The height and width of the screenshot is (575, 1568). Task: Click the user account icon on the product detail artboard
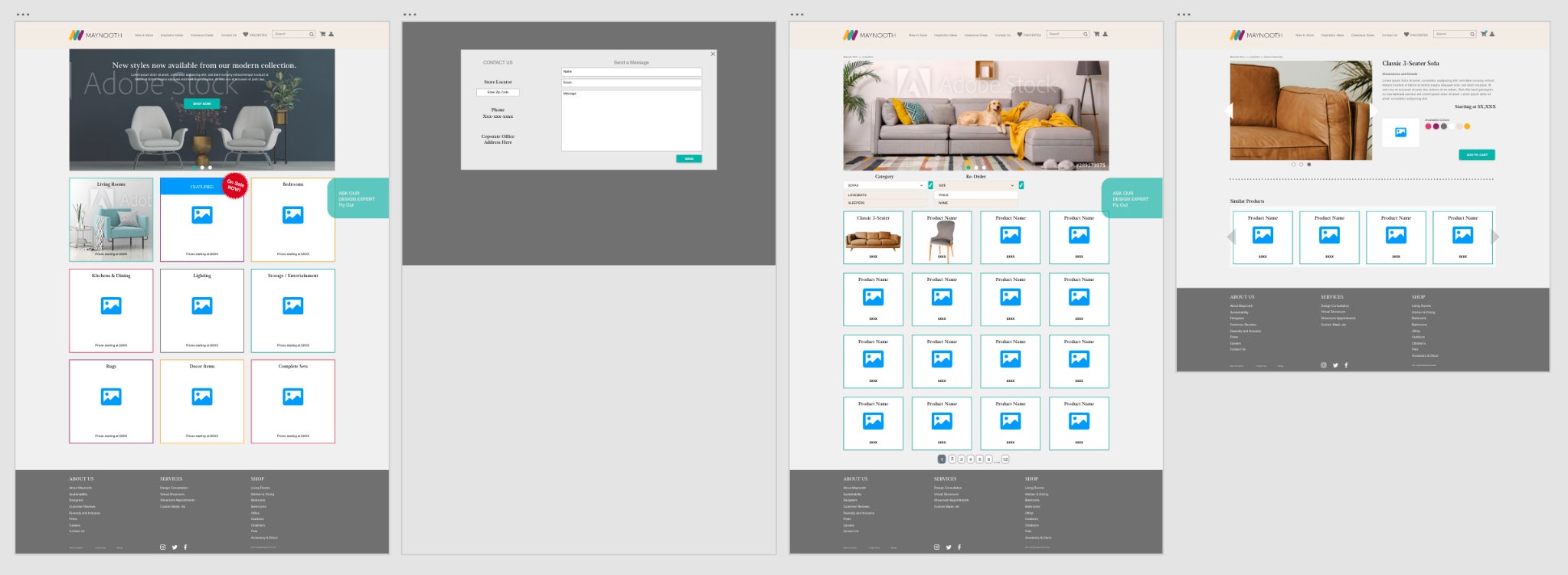tap(1492, 34)
